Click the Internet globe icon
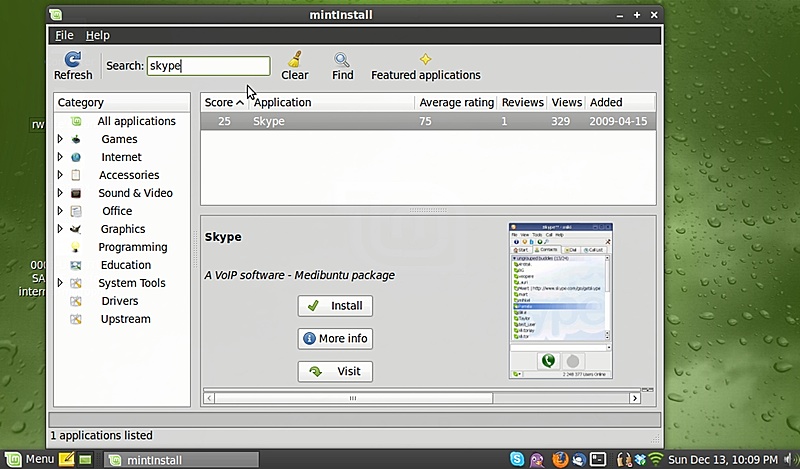Screen dimensions: 800x469 click(x=76, y=157)
